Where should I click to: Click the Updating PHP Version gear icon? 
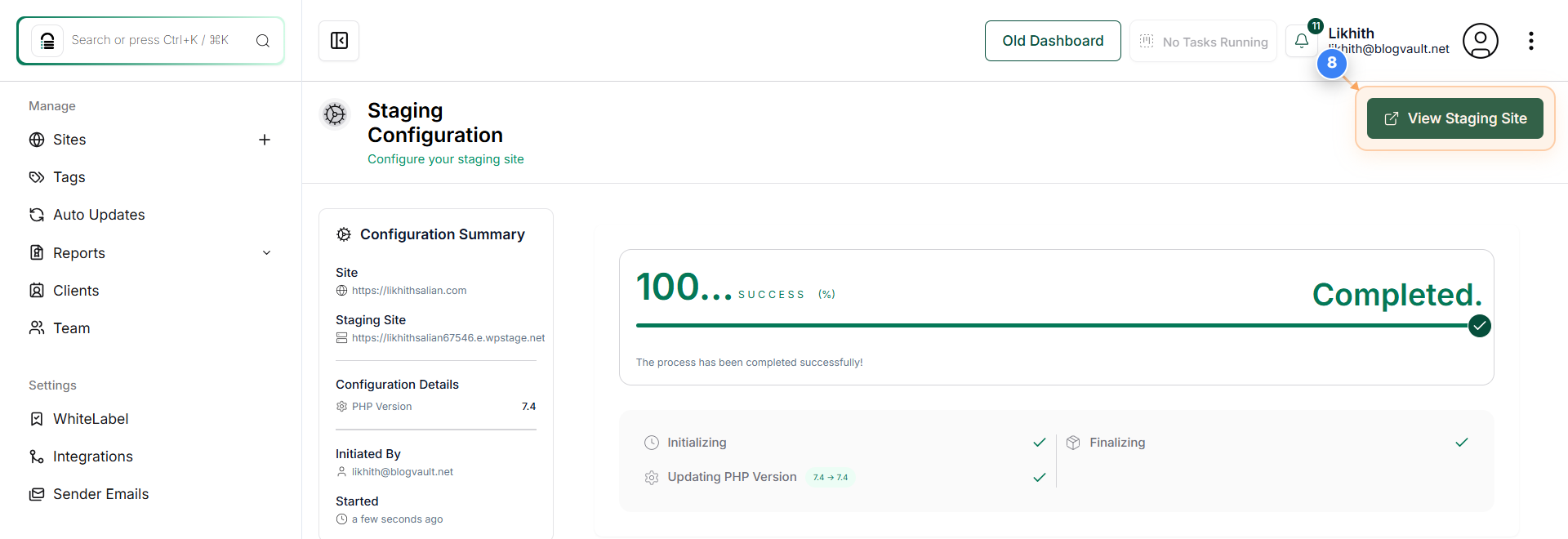tap(651, 478)
